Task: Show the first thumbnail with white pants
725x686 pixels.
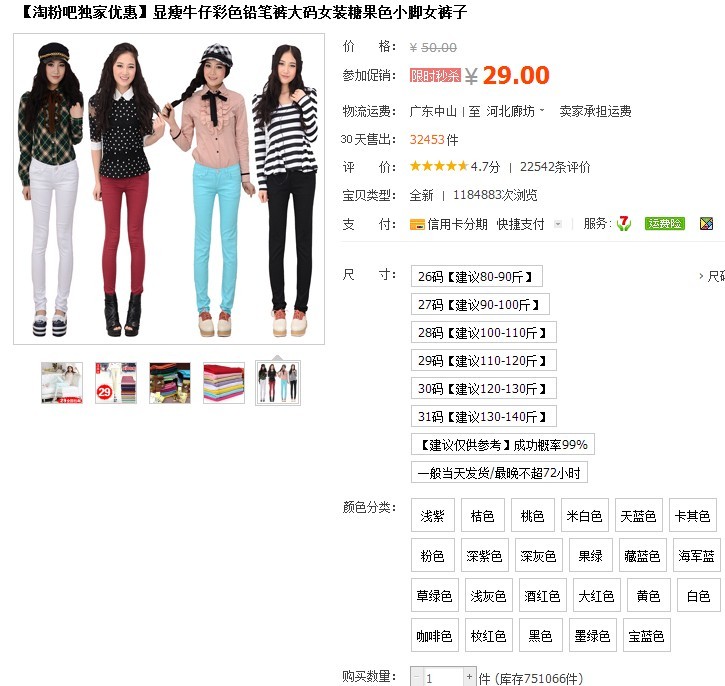Action: 62,383
